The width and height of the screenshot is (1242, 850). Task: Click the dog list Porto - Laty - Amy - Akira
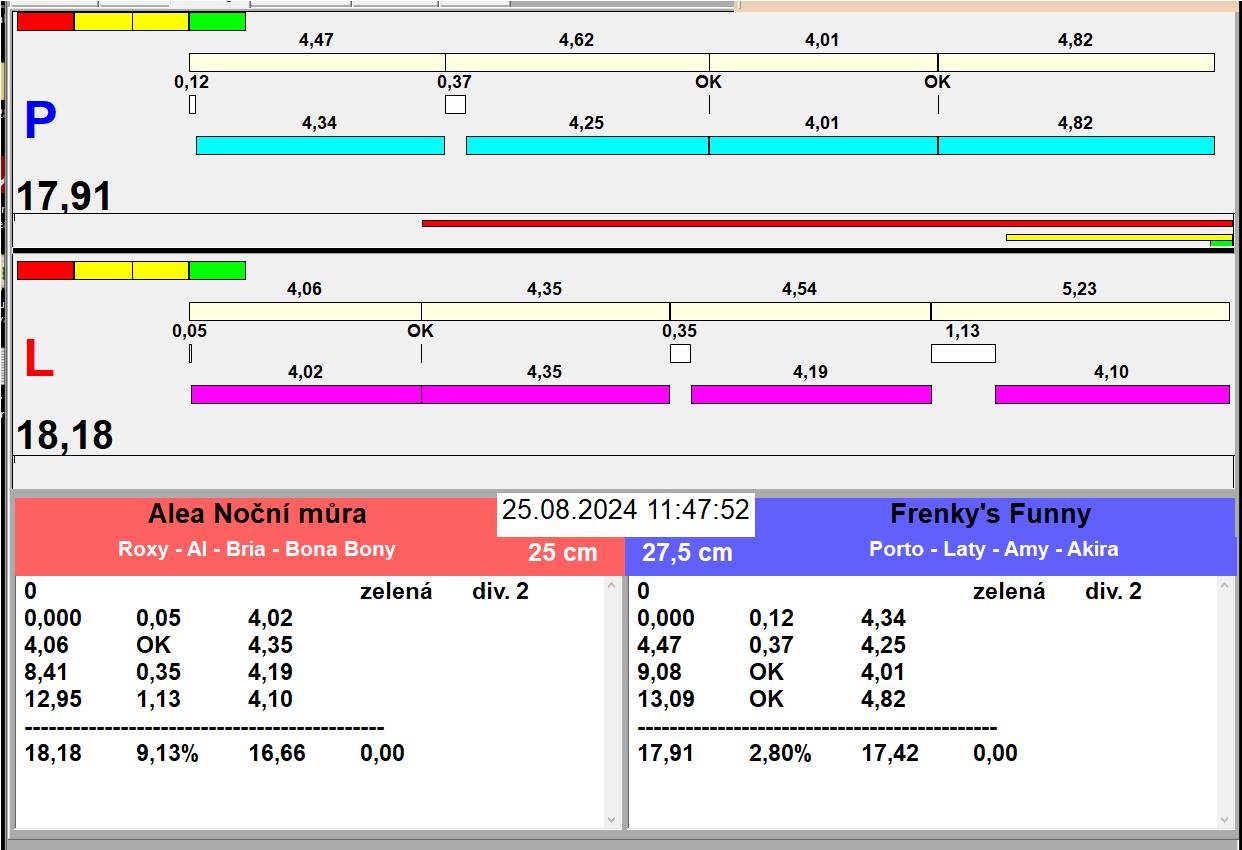(994, 549)
